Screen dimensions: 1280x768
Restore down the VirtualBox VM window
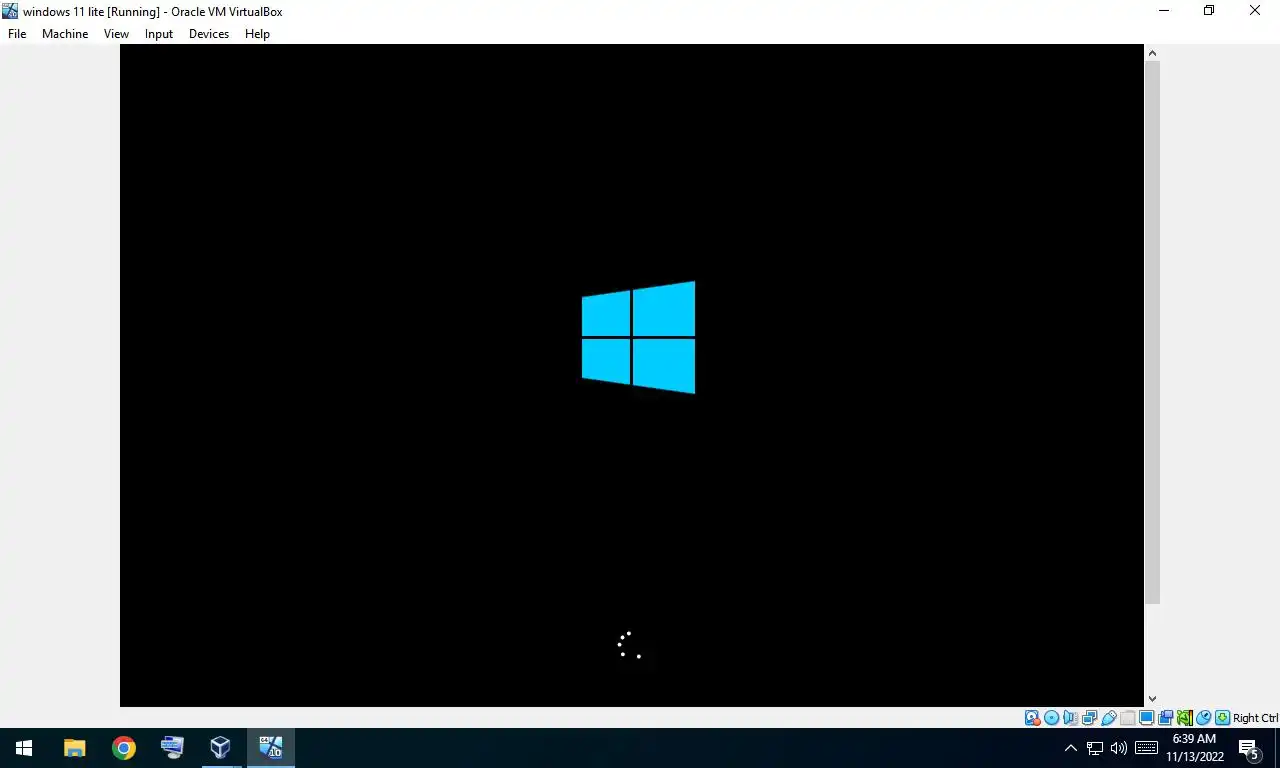(1209, 11)
